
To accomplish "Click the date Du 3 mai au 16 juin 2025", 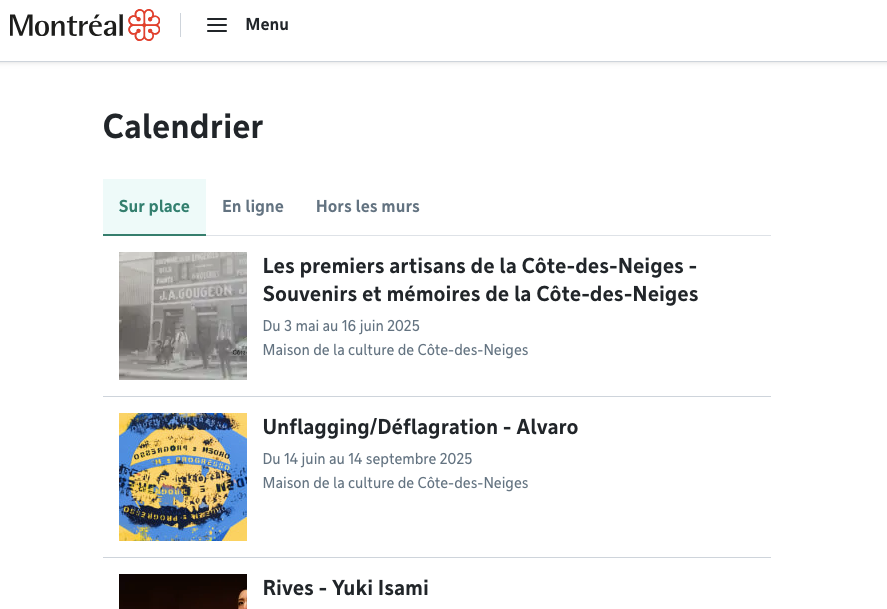I will [341, 326].
